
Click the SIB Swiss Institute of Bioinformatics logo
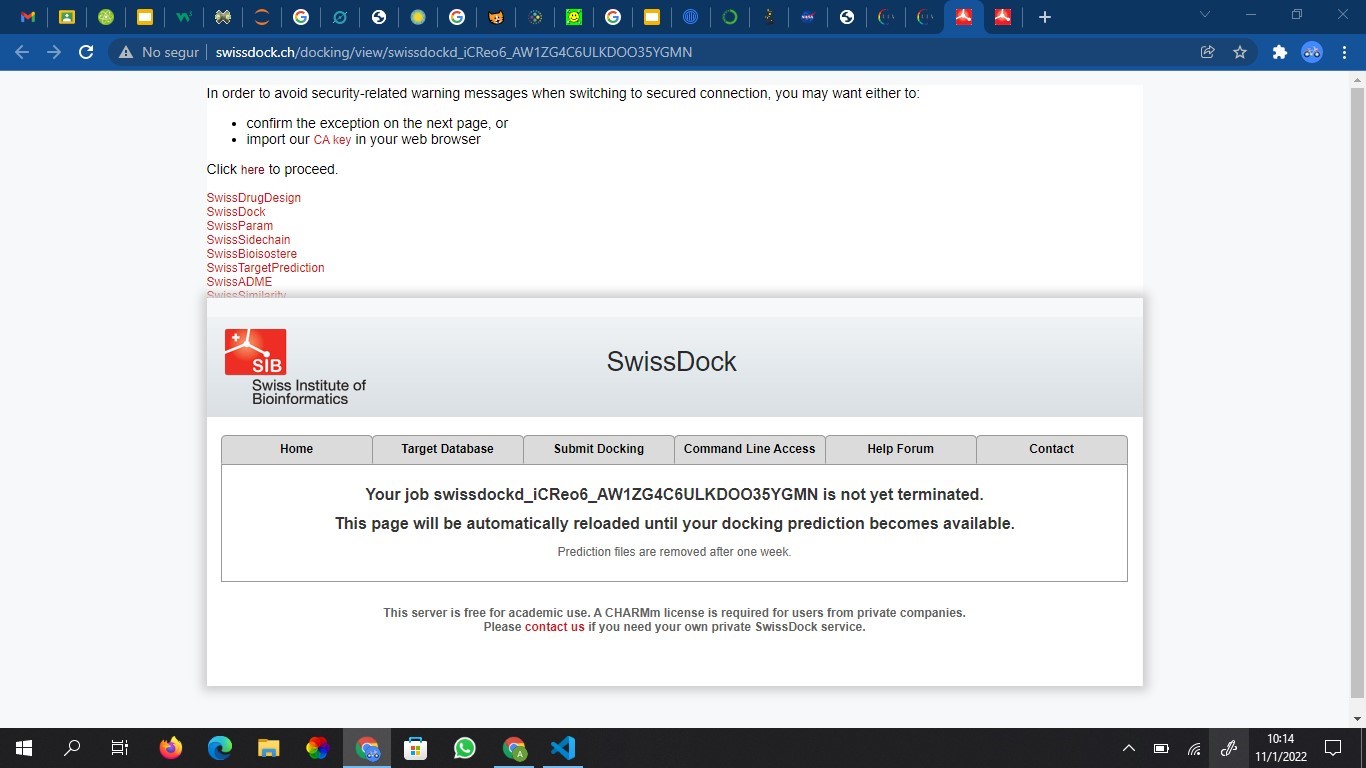(294, 366)
